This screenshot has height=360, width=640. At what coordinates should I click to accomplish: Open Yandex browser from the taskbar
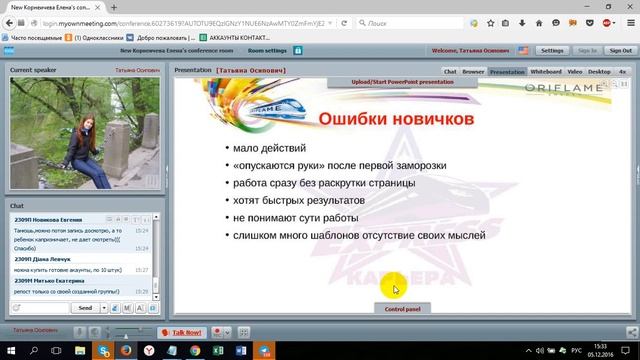click(149, 351)
